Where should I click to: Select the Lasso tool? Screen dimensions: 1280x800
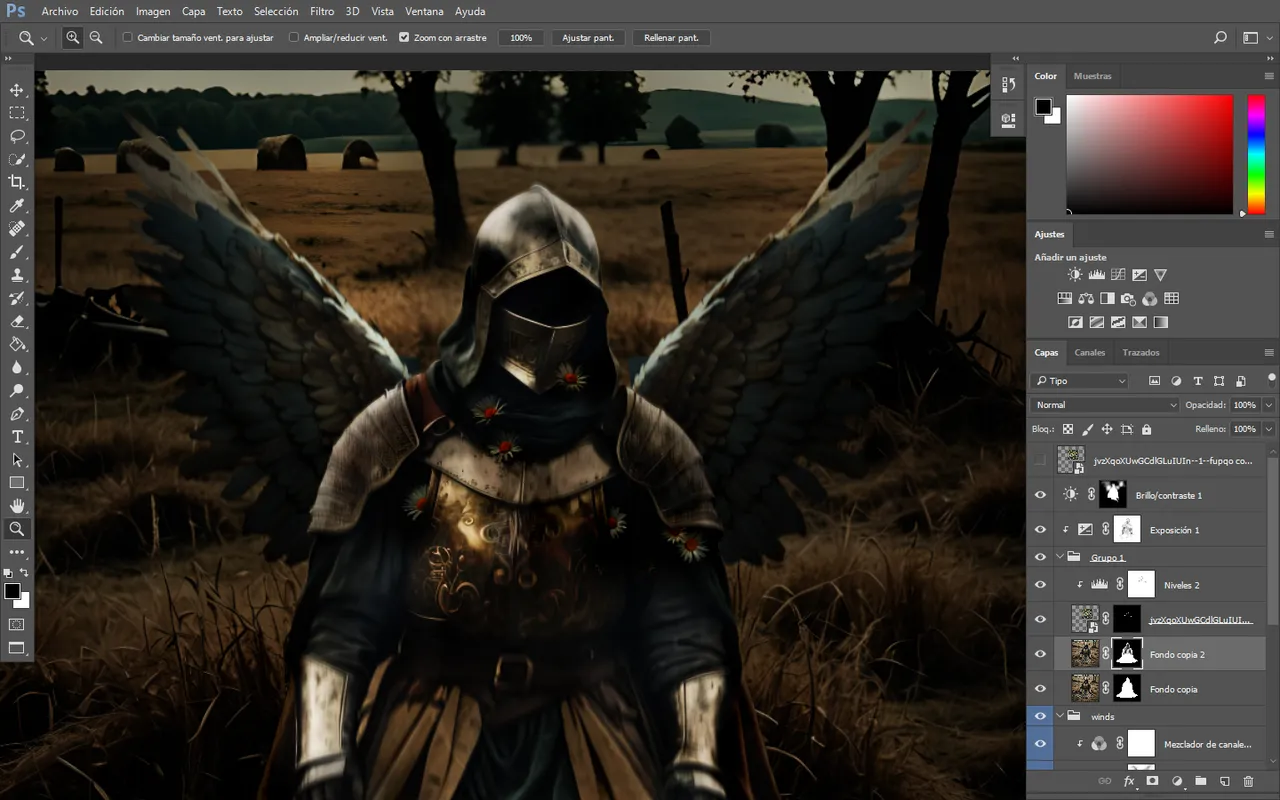point(17,136)
